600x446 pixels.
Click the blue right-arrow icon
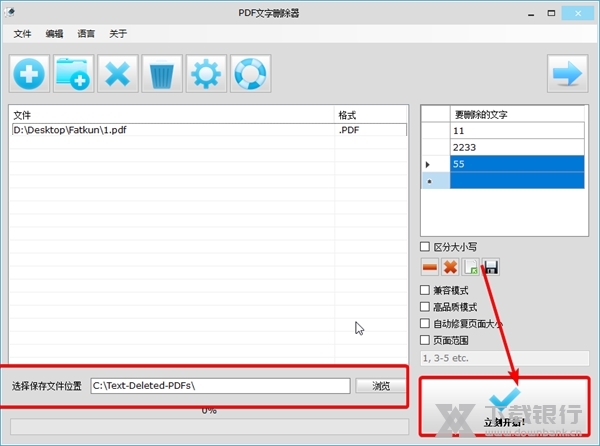[x=567, y=73]
